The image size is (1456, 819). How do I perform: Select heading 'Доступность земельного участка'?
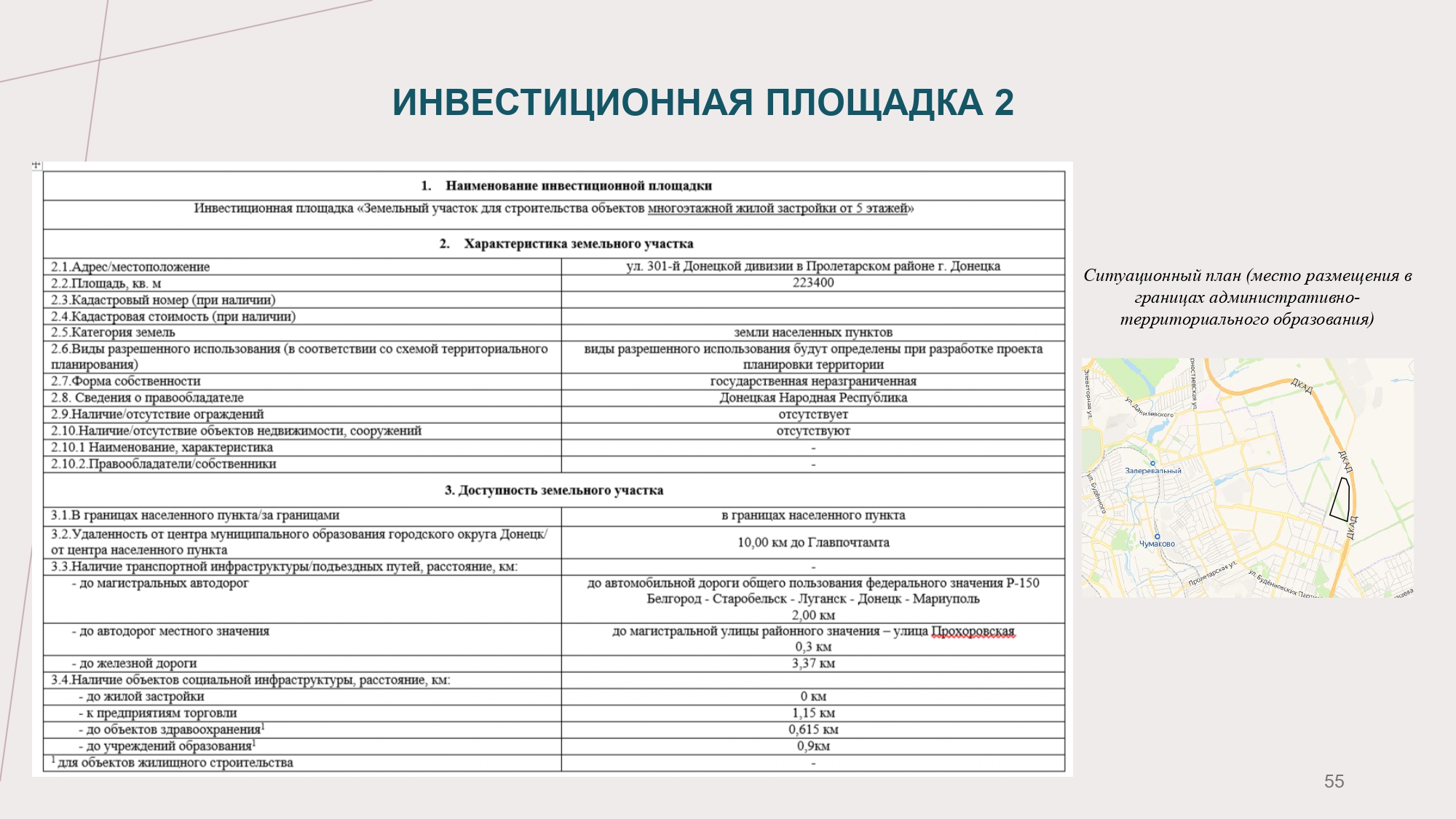point(561,491)
